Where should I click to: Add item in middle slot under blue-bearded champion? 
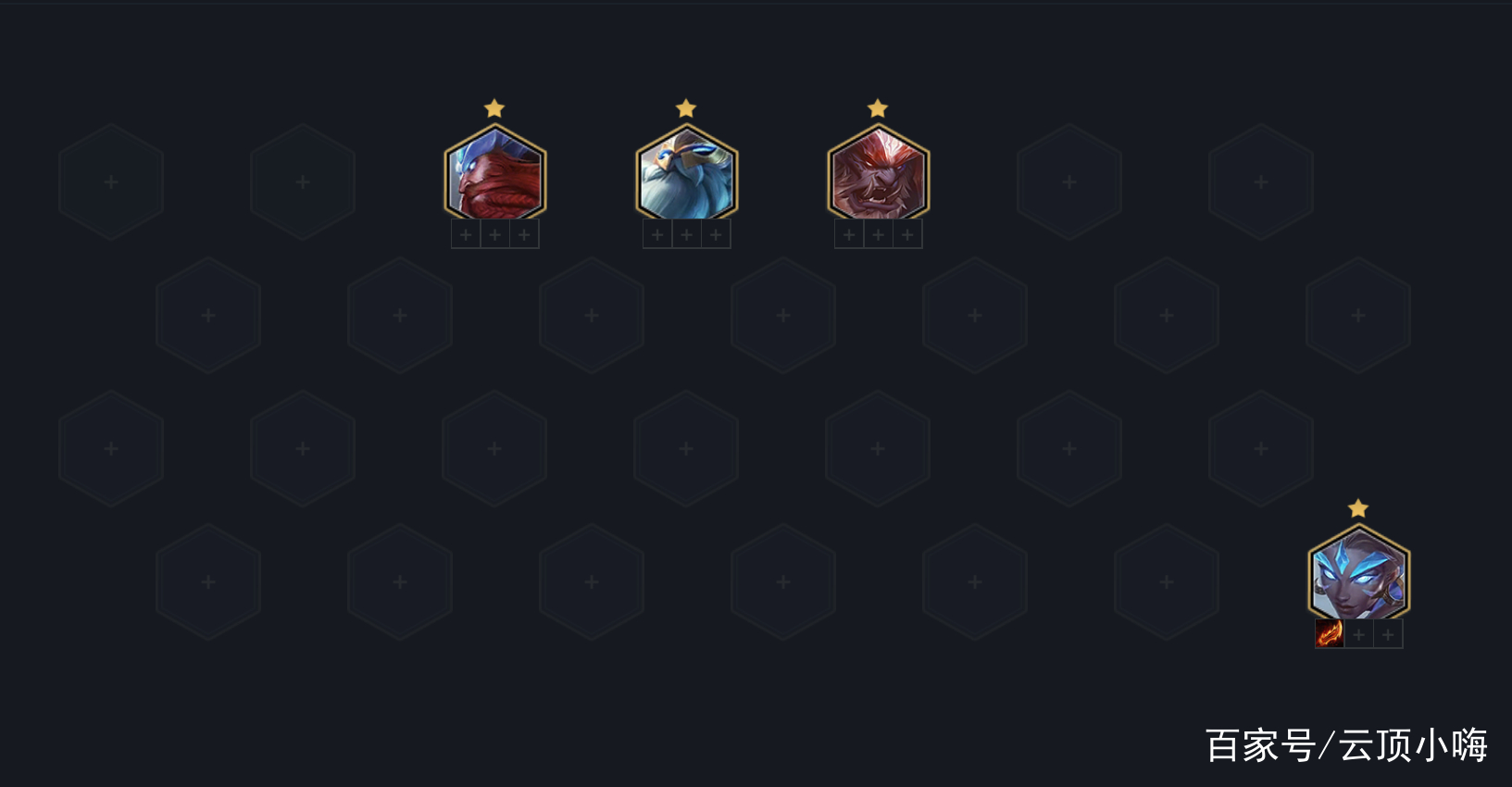pos(687,234)
